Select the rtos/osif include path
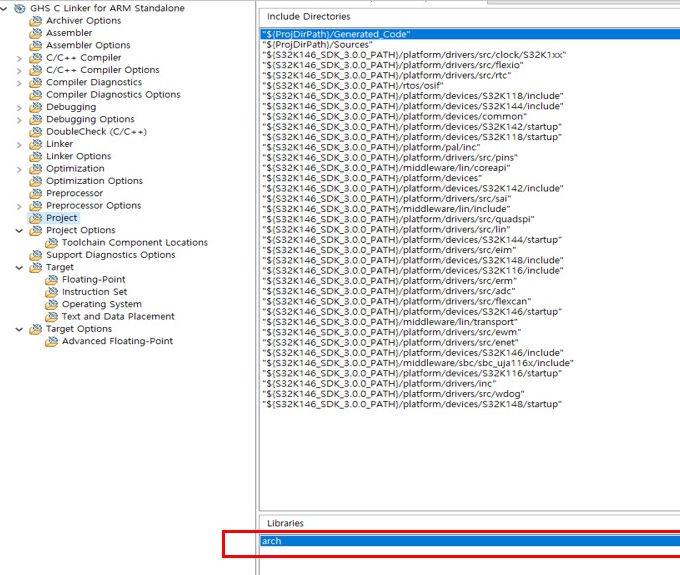This screenshot has height=575, width=680. 353,86
